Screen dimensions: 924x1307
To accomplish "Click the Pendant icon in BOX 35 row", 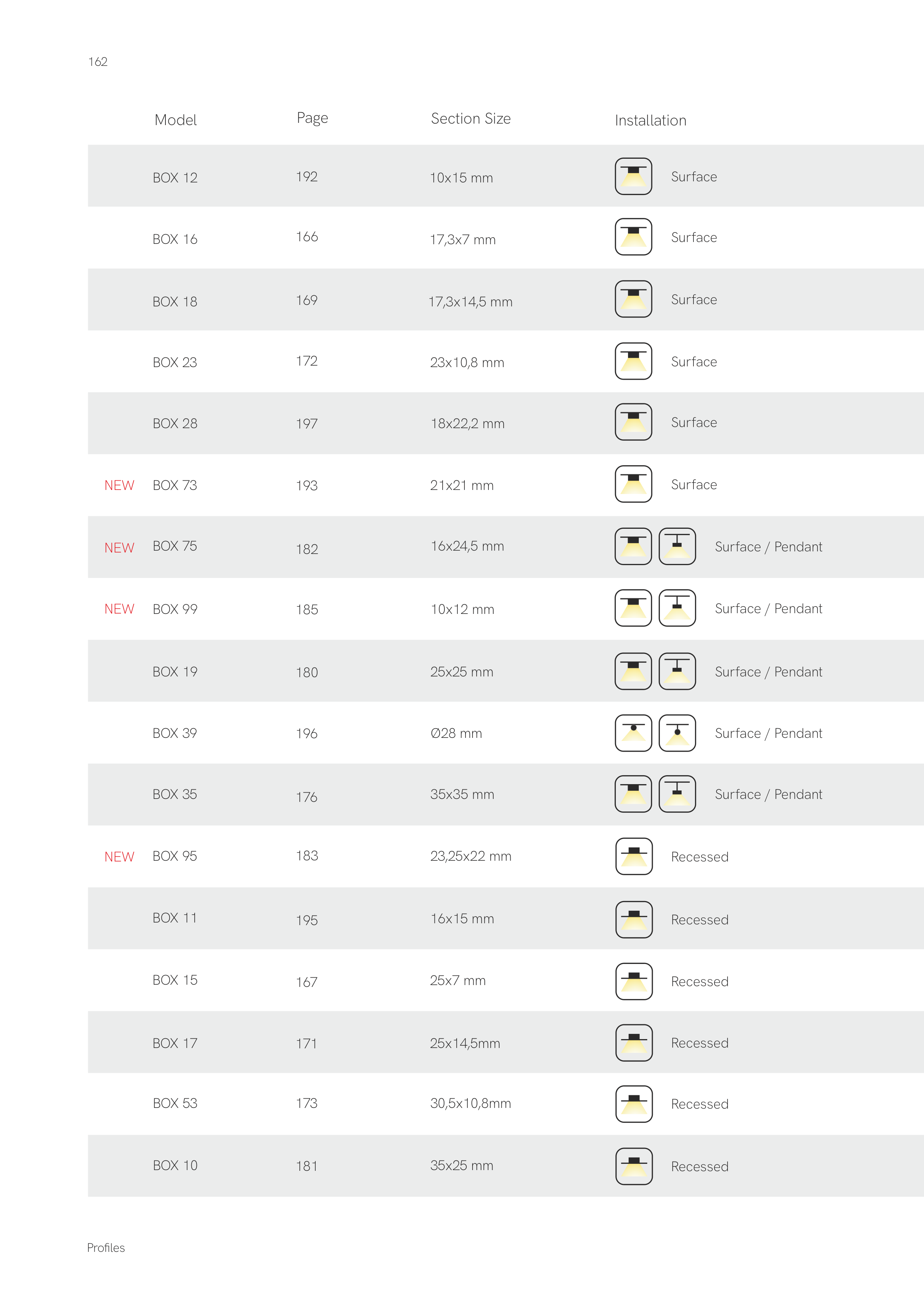I will 677,794.
